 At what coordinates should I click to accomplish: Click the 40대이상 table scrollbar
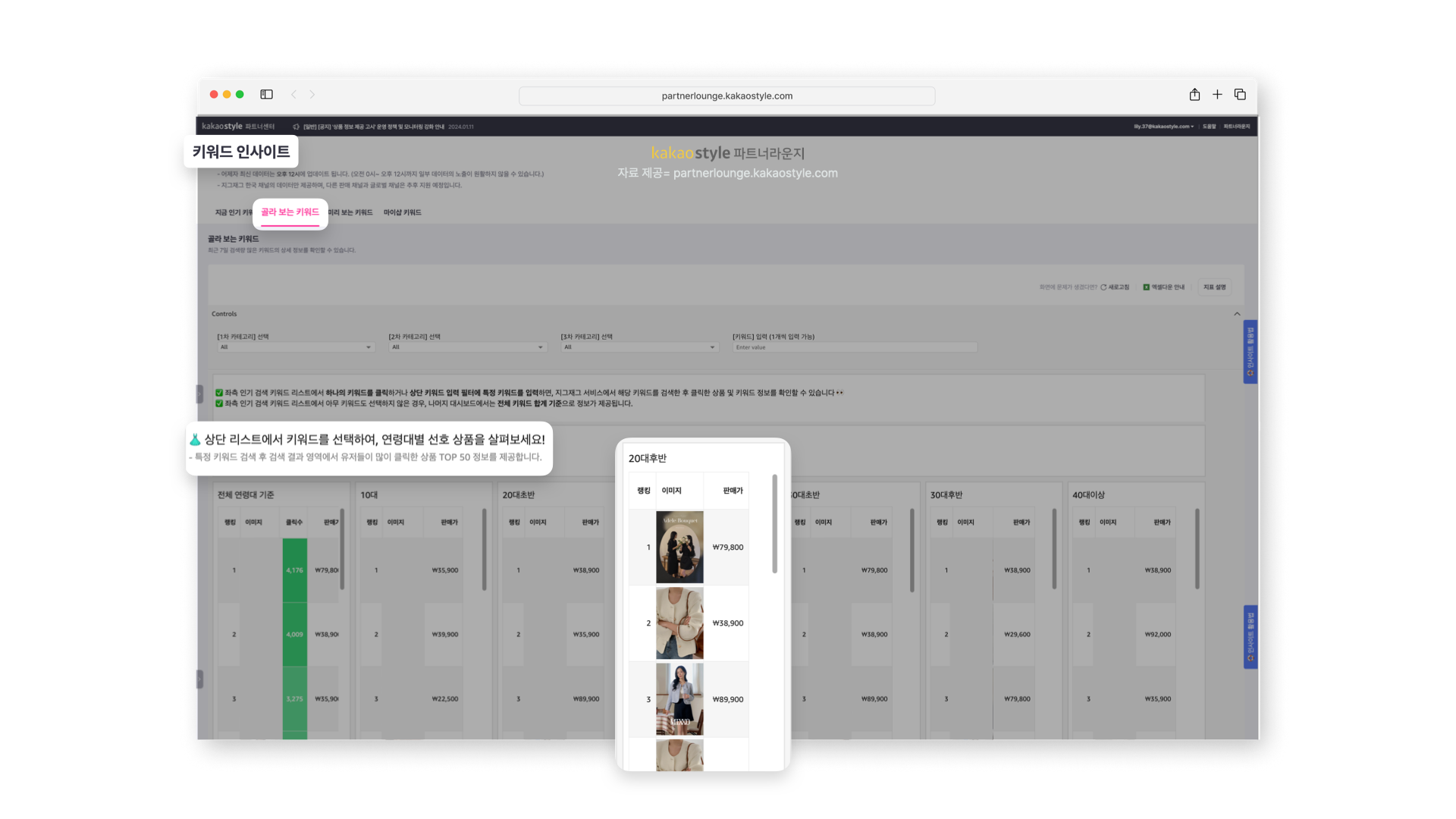click(x=1197, y=549)
